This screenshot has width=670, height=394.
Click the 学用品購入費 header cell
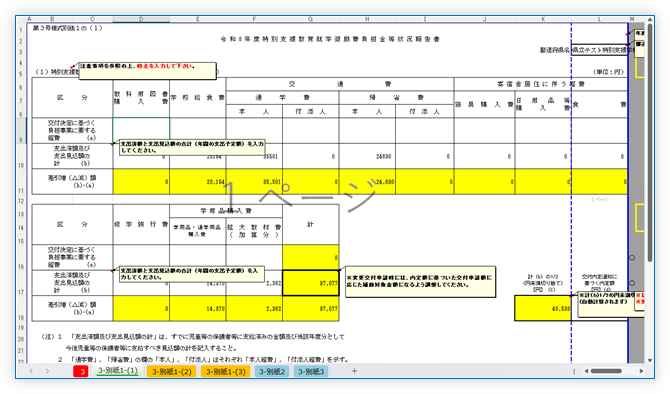(x=226, y=211)
